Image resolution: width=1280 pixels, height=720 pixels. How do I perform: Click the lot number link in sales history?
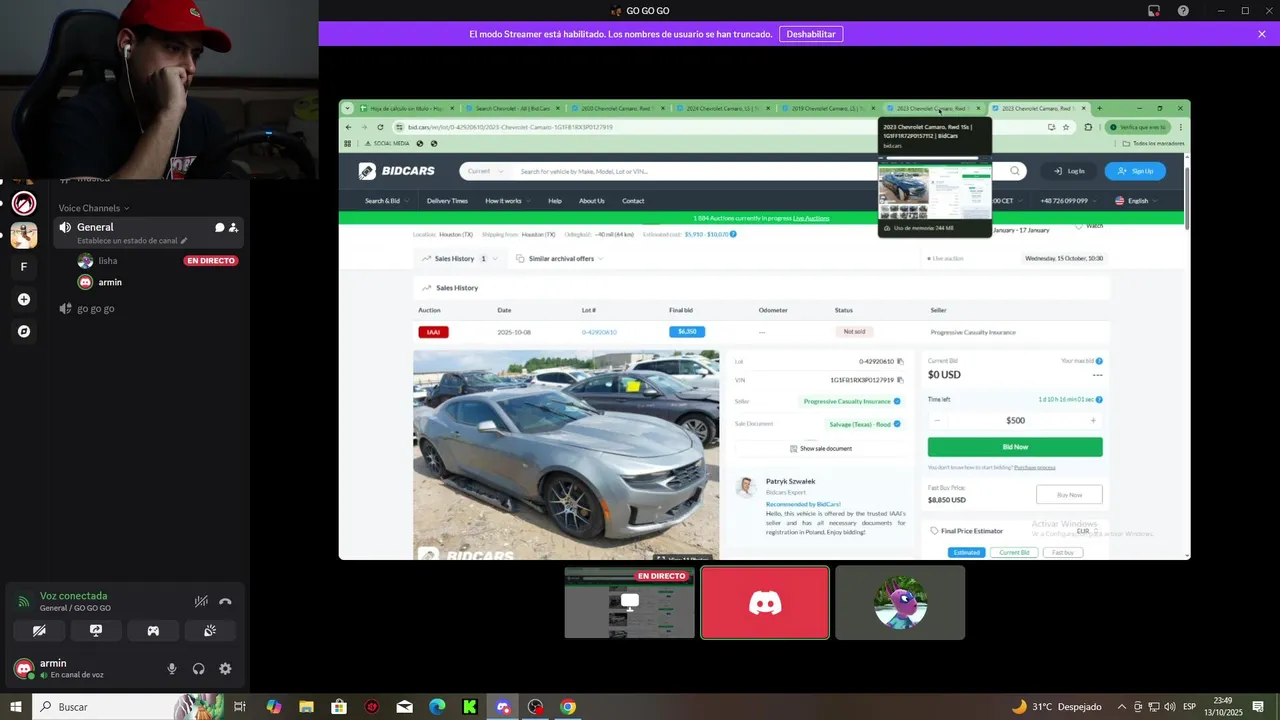tap(599, 332)
